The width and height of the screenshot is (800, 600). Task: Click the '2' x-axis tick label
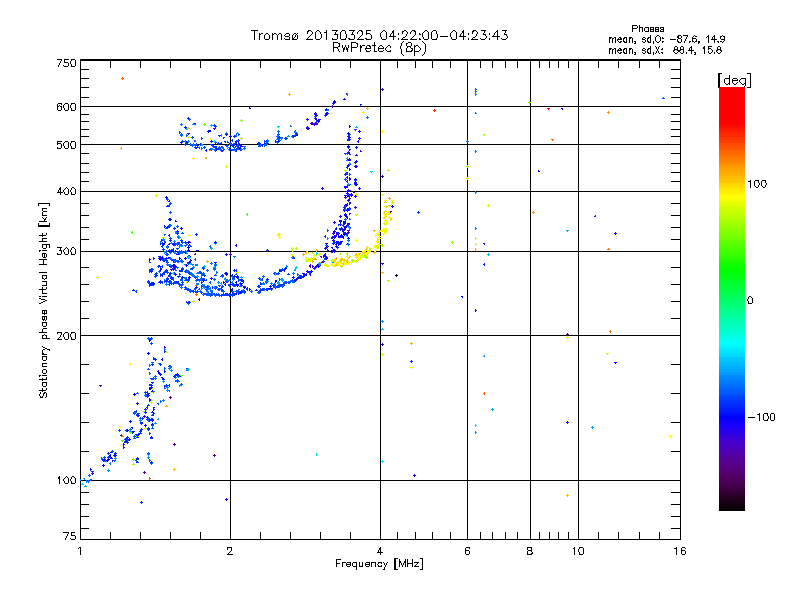click(x=230, y=551)
